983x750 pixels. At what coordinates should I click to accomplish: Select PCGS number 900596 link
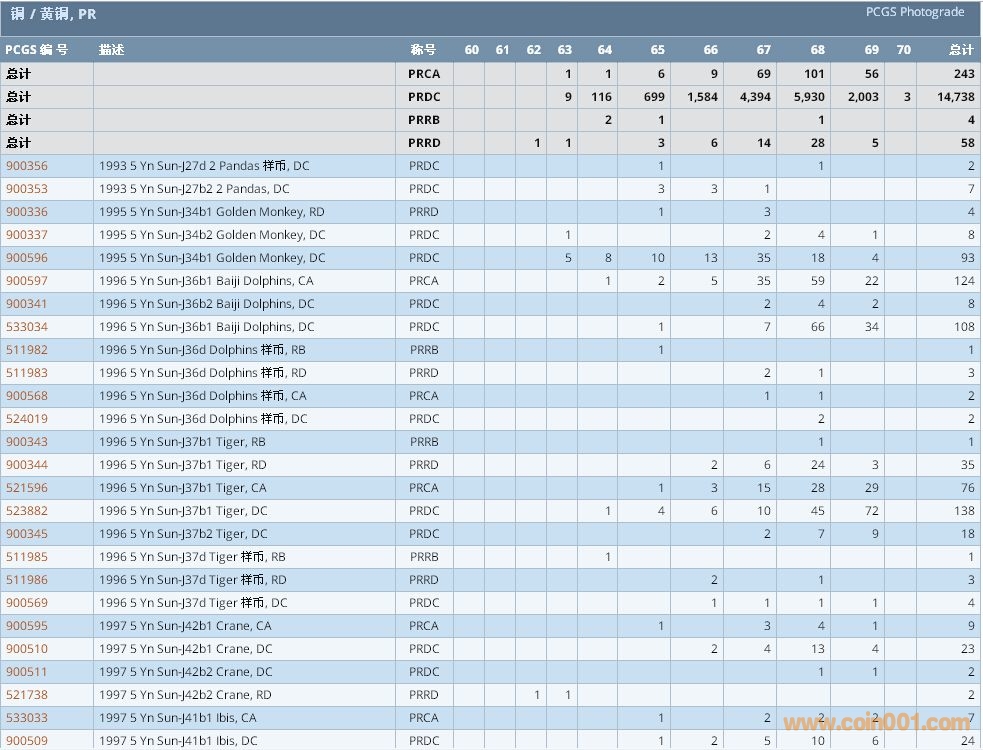tap(27, 258)
